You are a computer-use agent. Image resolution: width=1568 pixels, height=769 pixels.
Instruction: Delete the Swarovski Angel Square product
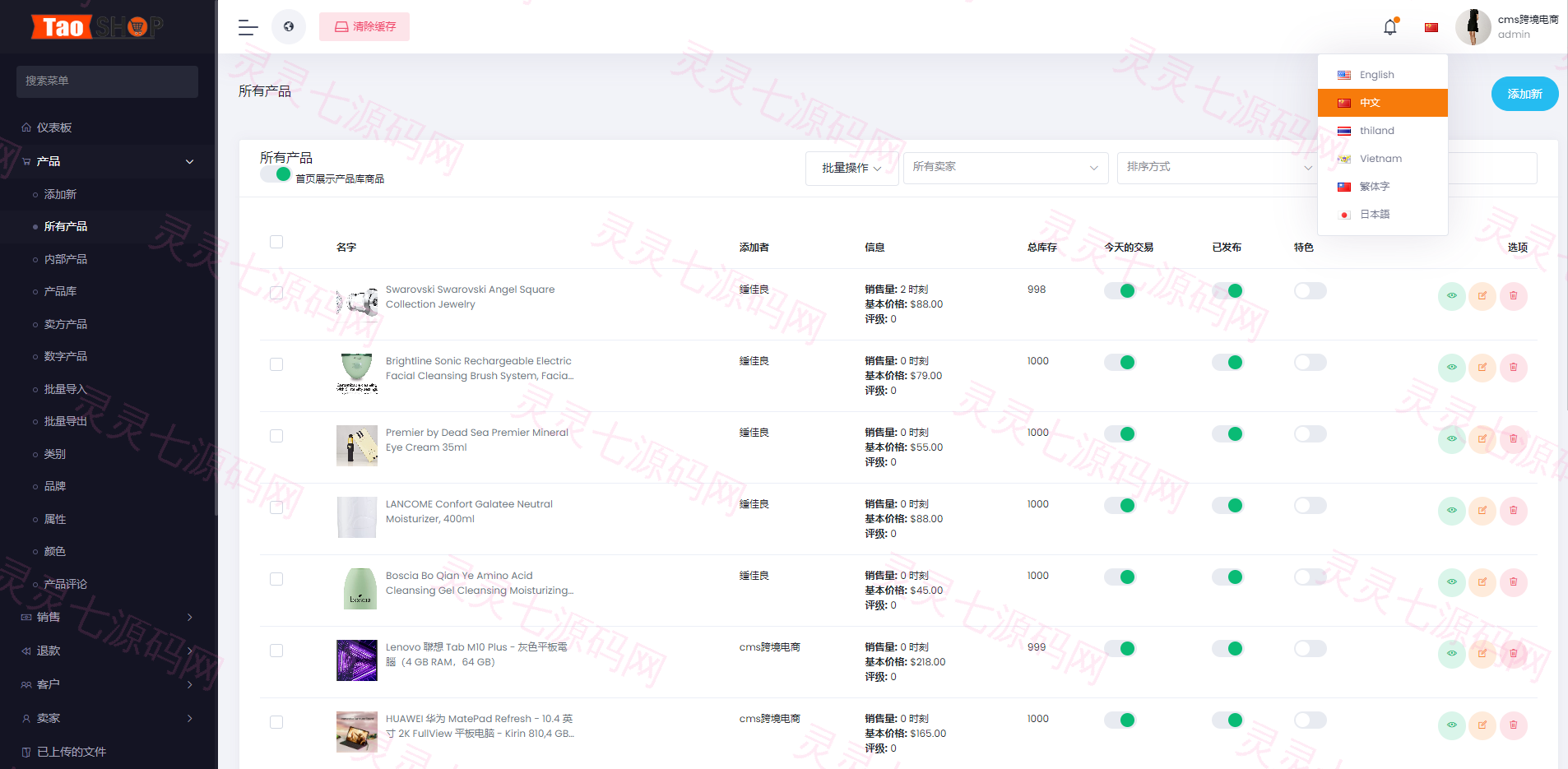[x=1514, y=296]
